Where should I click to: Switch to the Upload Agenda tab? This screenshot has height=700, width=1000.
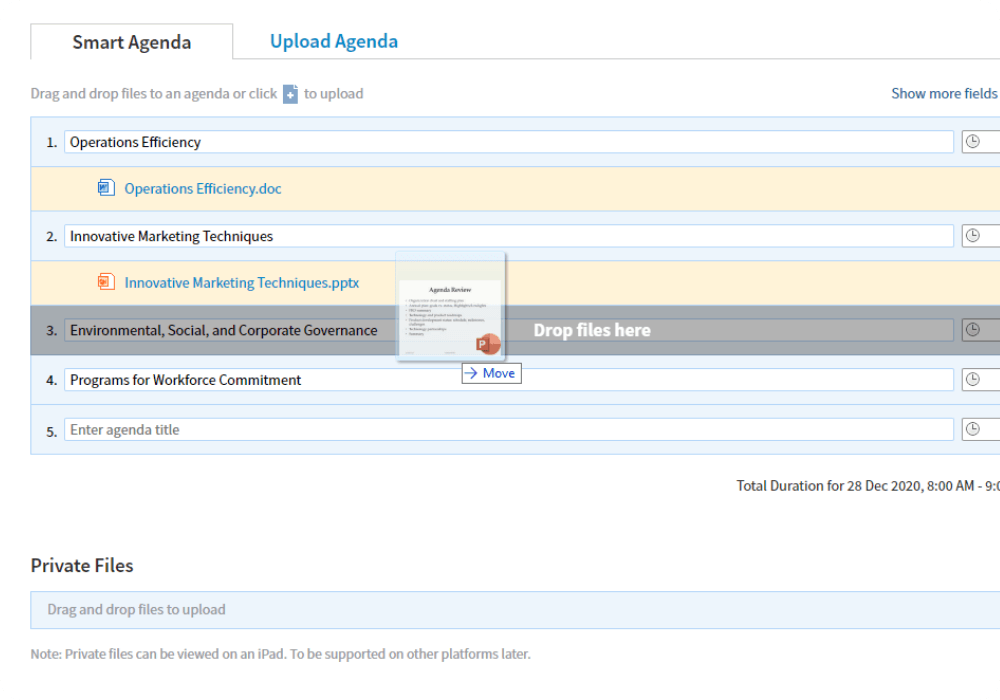pos(334,41)
